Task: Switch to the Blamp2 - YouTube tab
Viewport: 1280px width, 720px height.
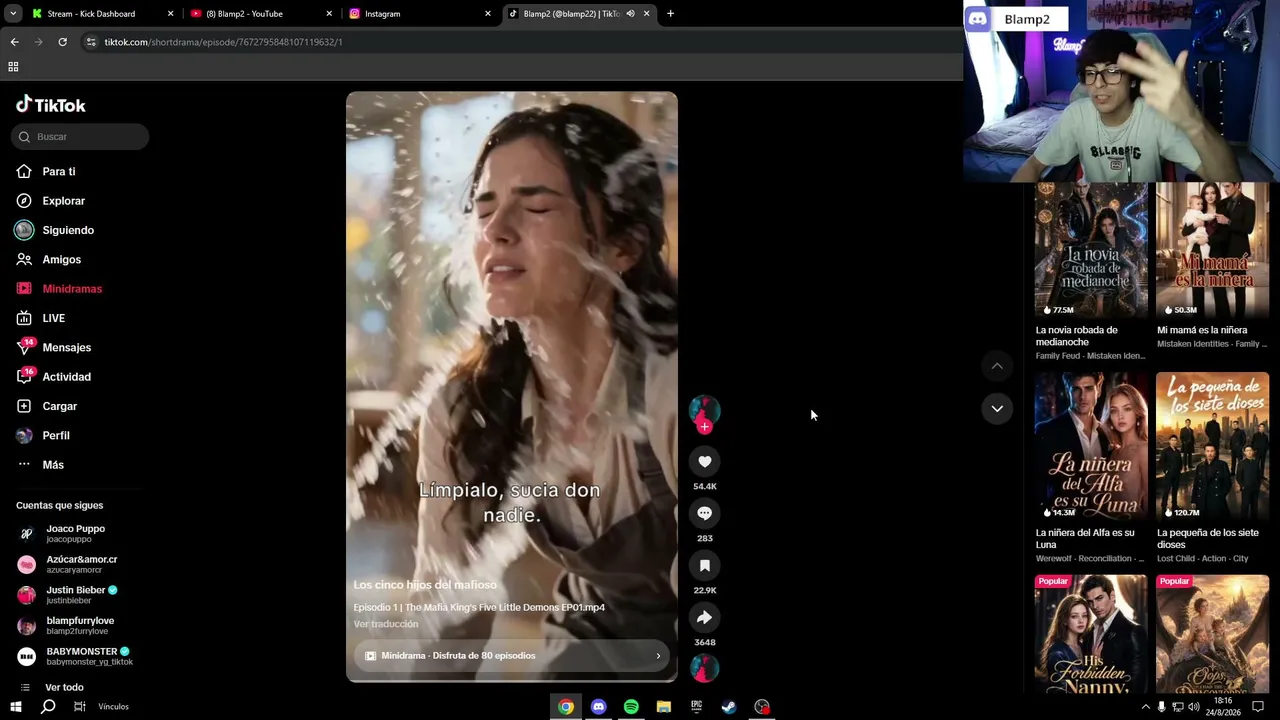Action: click(x=262, y=14)
